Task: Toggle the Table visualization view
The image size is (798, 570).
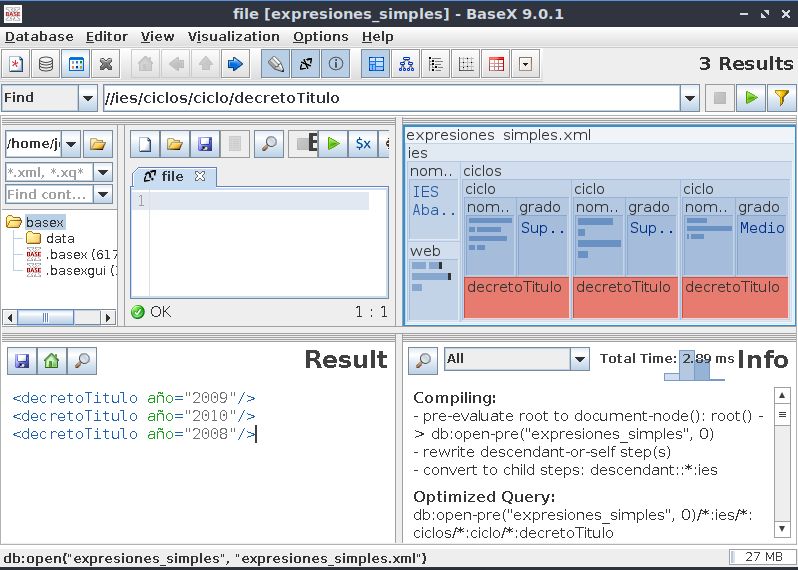Action: pos(496,64)
